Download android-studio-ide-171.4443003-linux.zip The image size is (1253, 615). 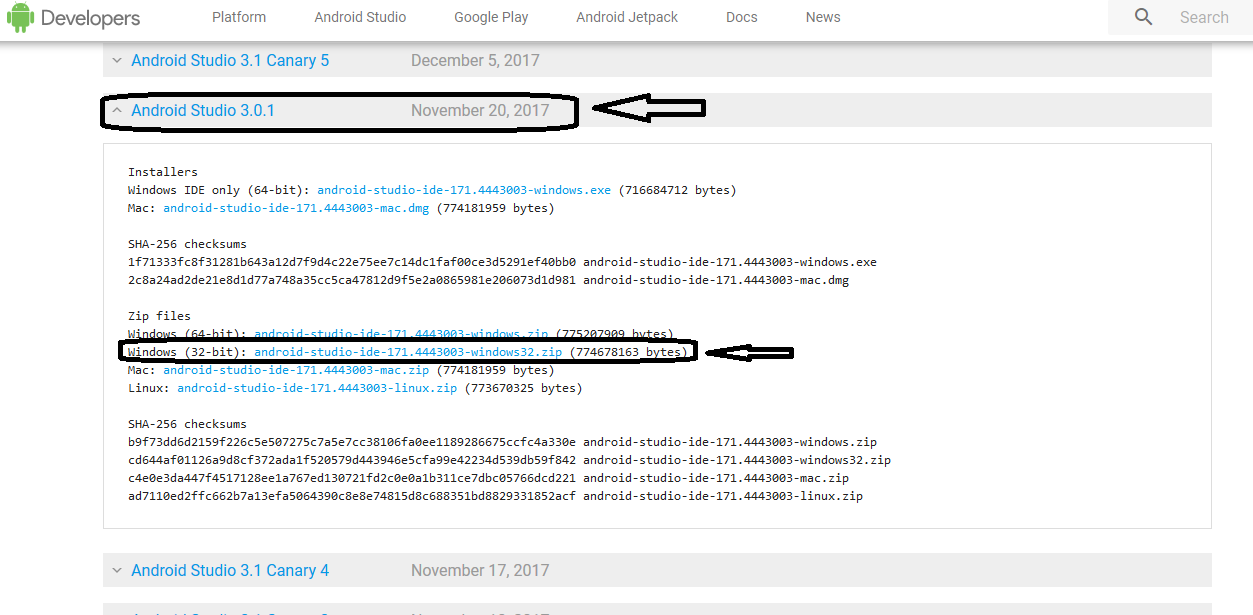317,388
